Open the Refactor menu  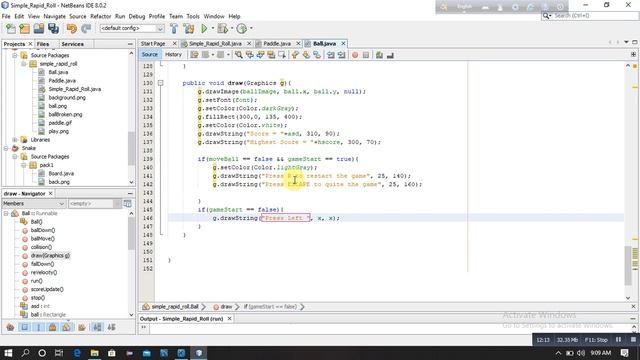(x=100, y=16)
